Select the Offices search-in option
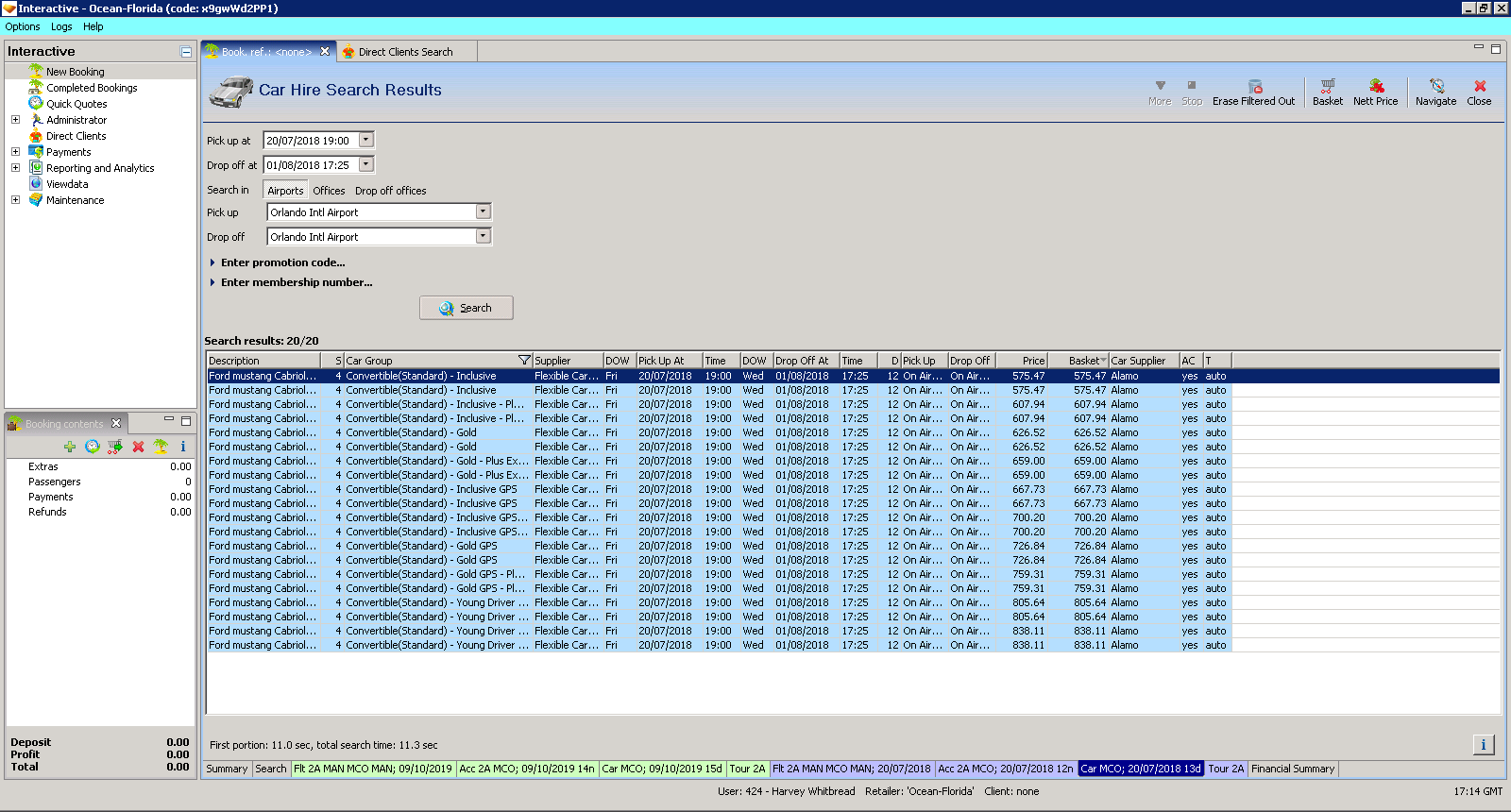The width and height of the screenshot is (1511, 812). tap(329, 191)
